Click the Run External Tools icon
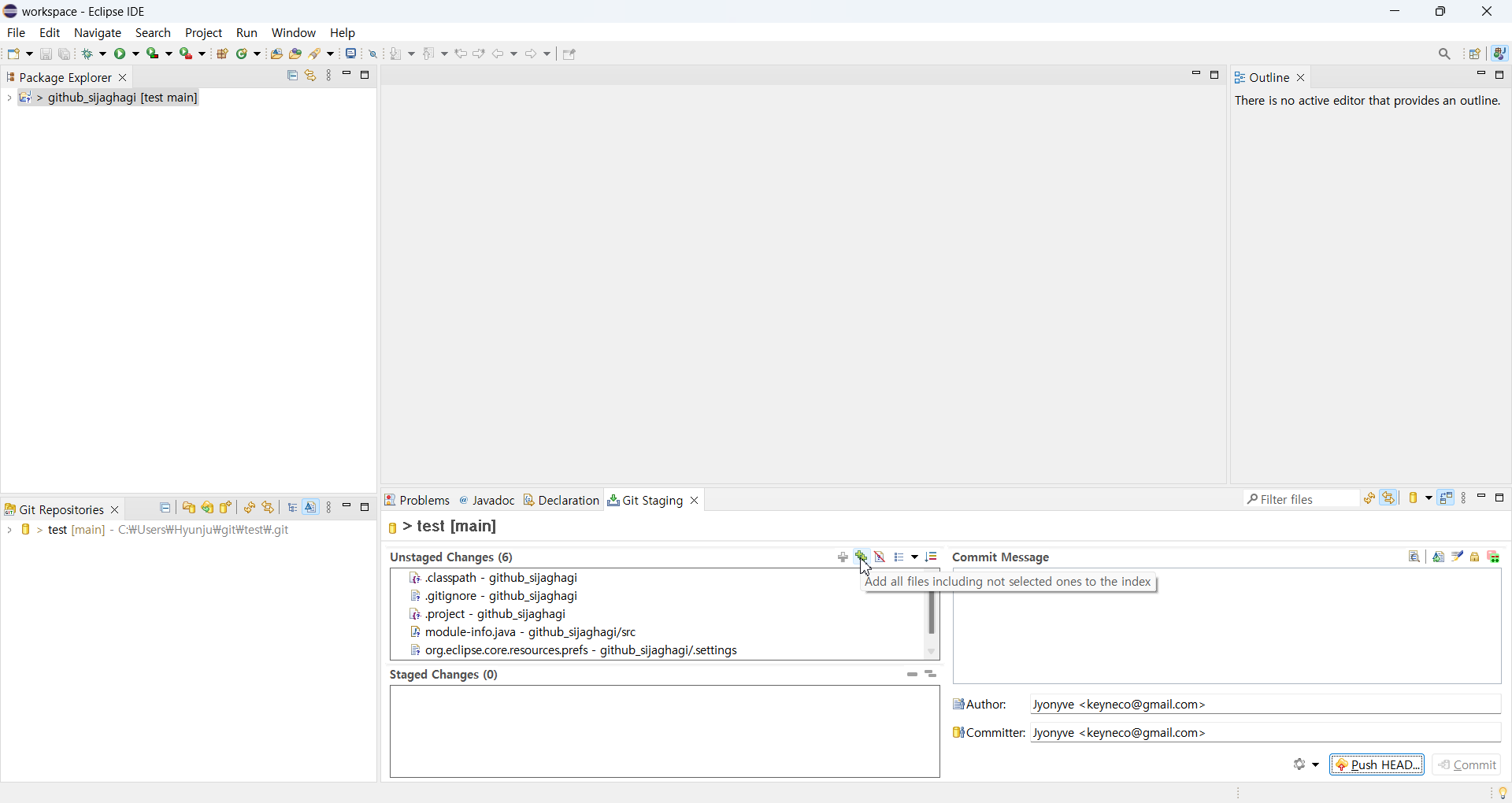 [187, 54]
